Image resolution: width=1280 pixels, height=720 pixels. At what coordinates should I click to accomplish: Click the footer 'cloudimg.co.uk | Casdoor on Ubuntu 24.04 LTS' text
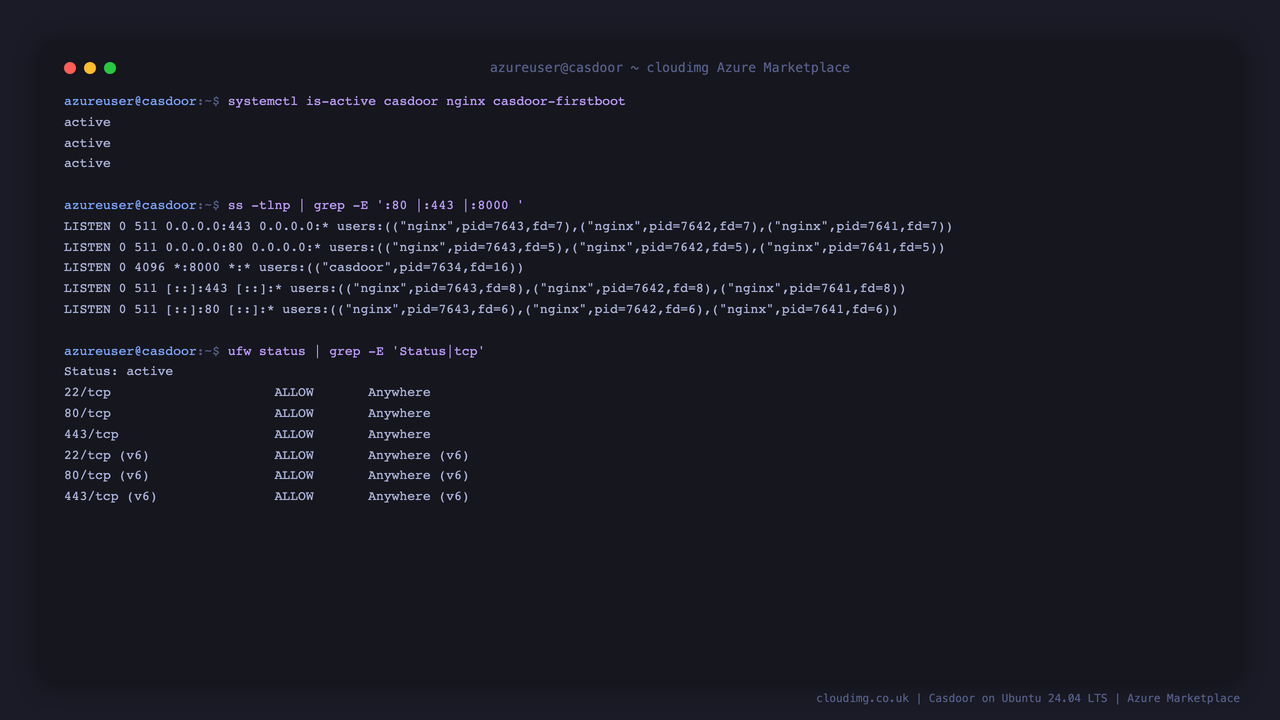tap(962, 698)
